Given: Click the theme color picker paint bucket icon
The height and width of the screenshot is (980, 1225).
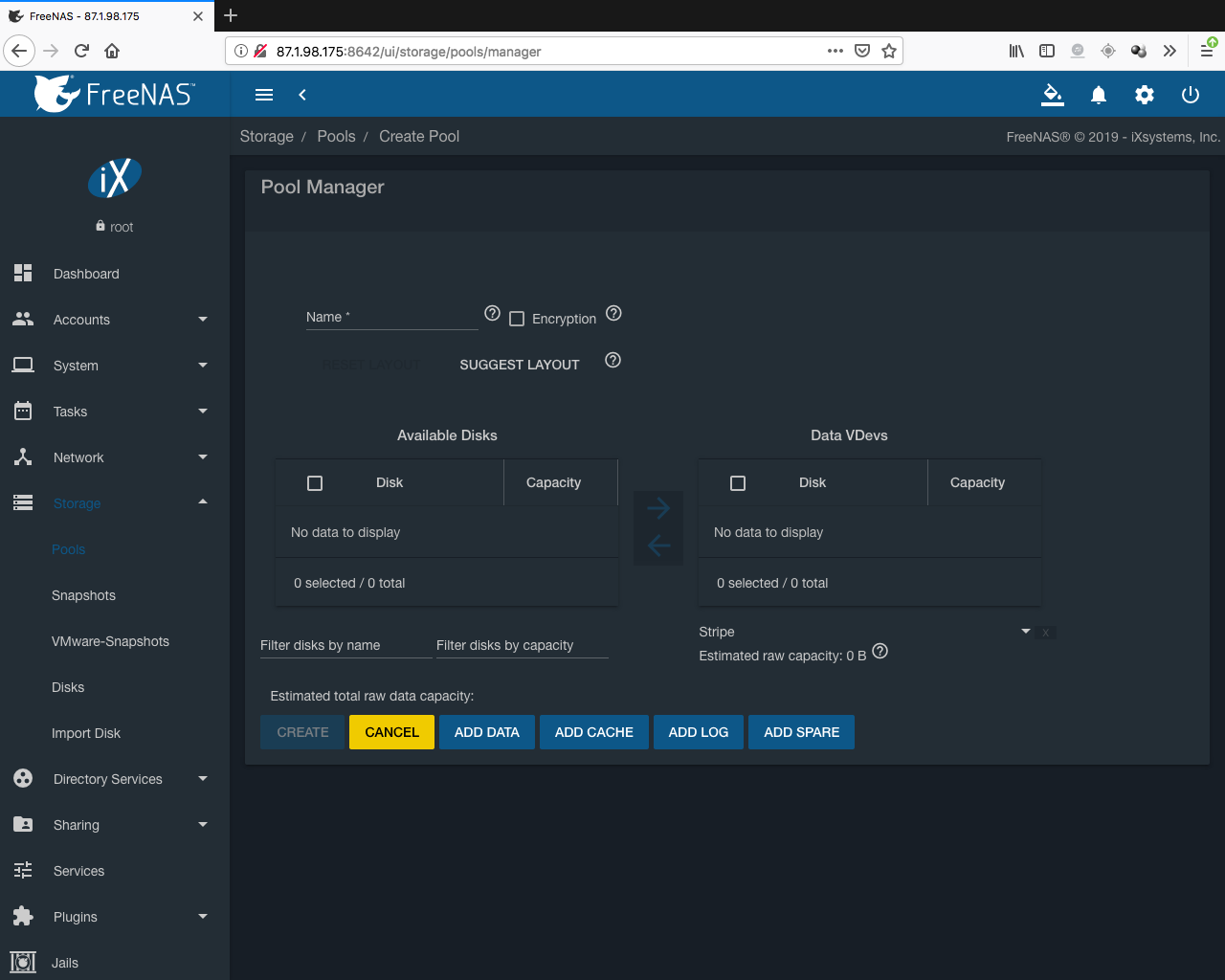Looking at the screenshot, I should click(1052, 95).
